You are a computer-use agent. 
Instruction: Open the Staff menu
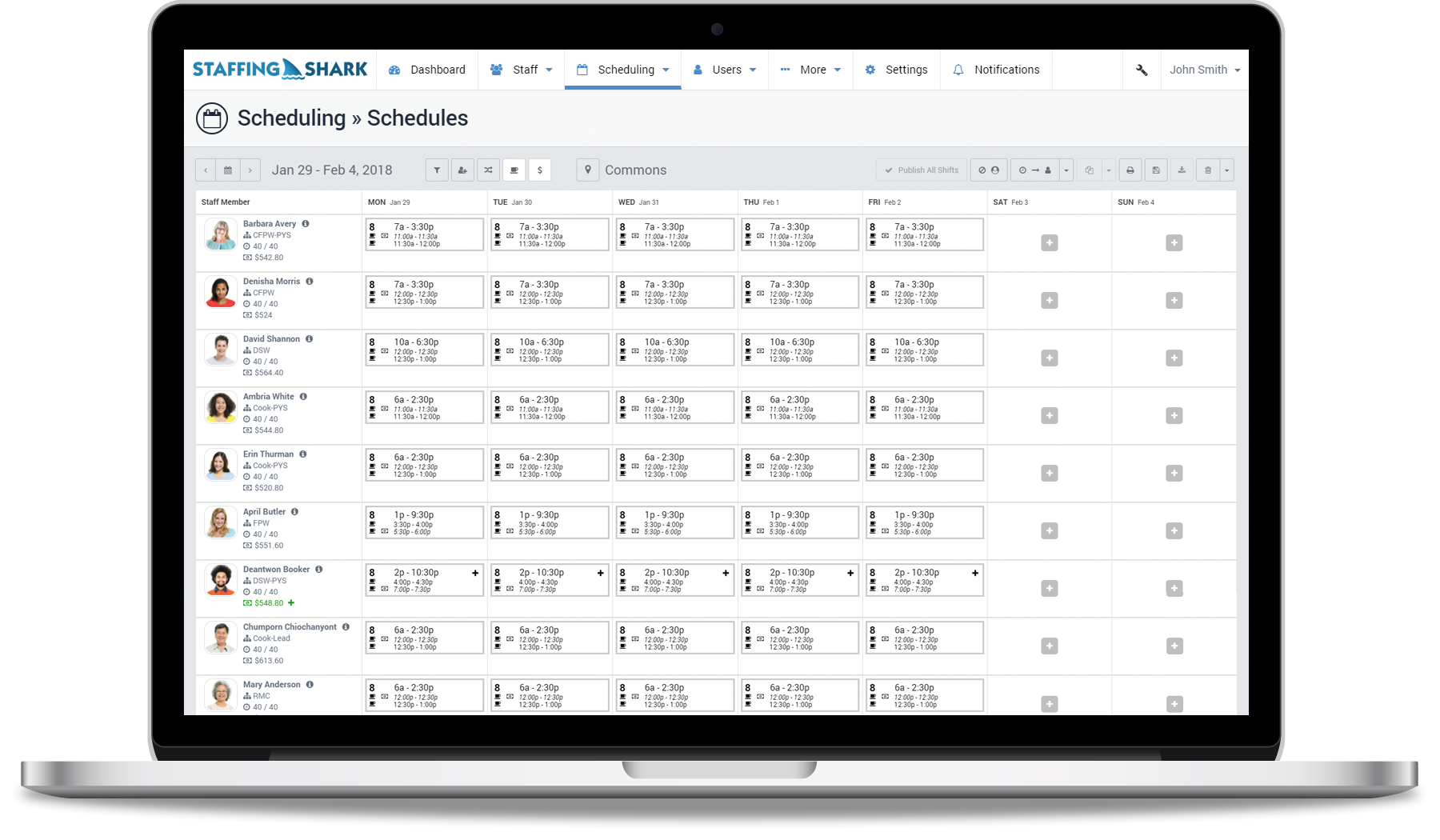(522, 70)
